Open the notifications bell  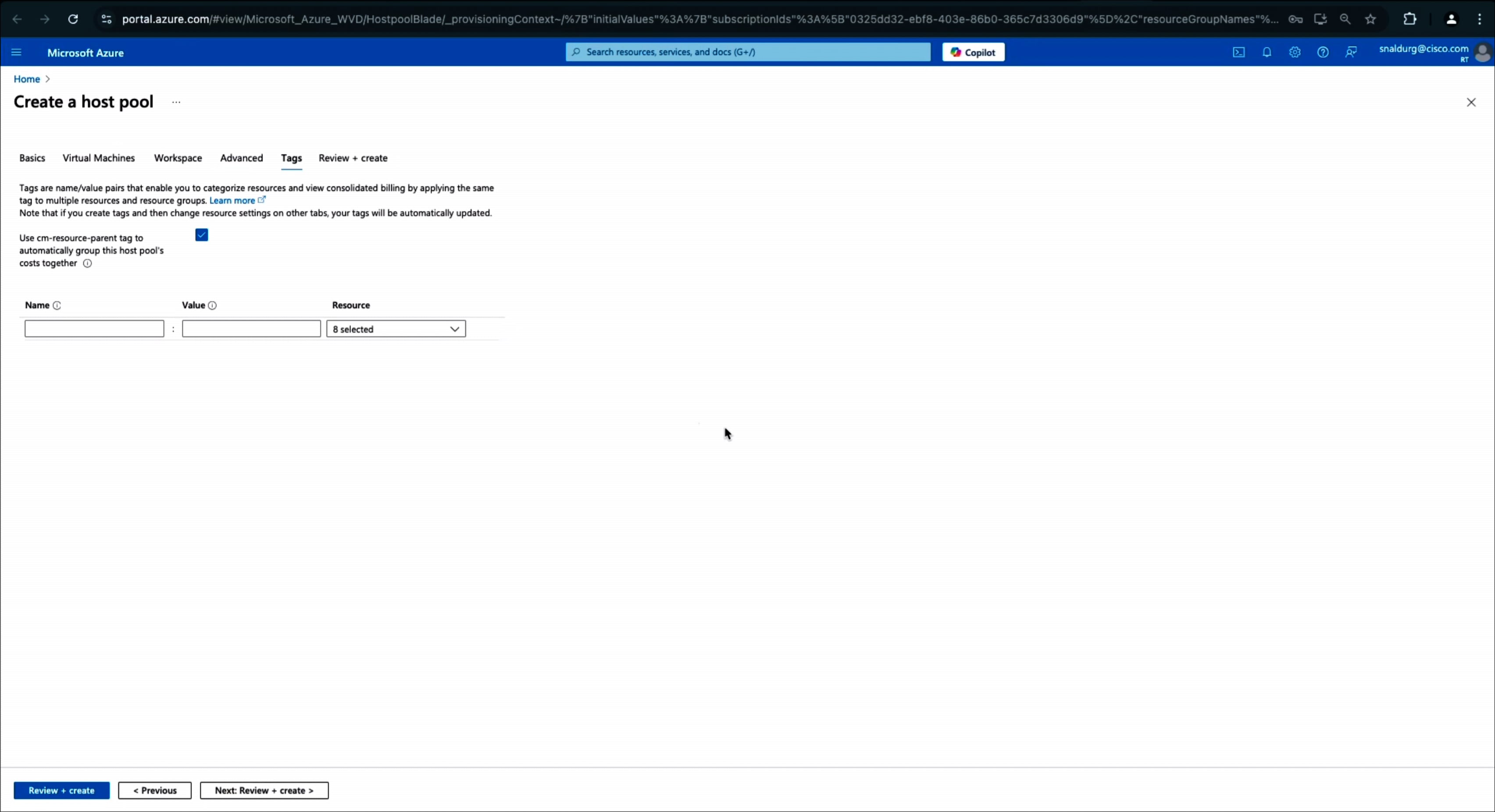pyautogui.click(x=1267, y=52)
